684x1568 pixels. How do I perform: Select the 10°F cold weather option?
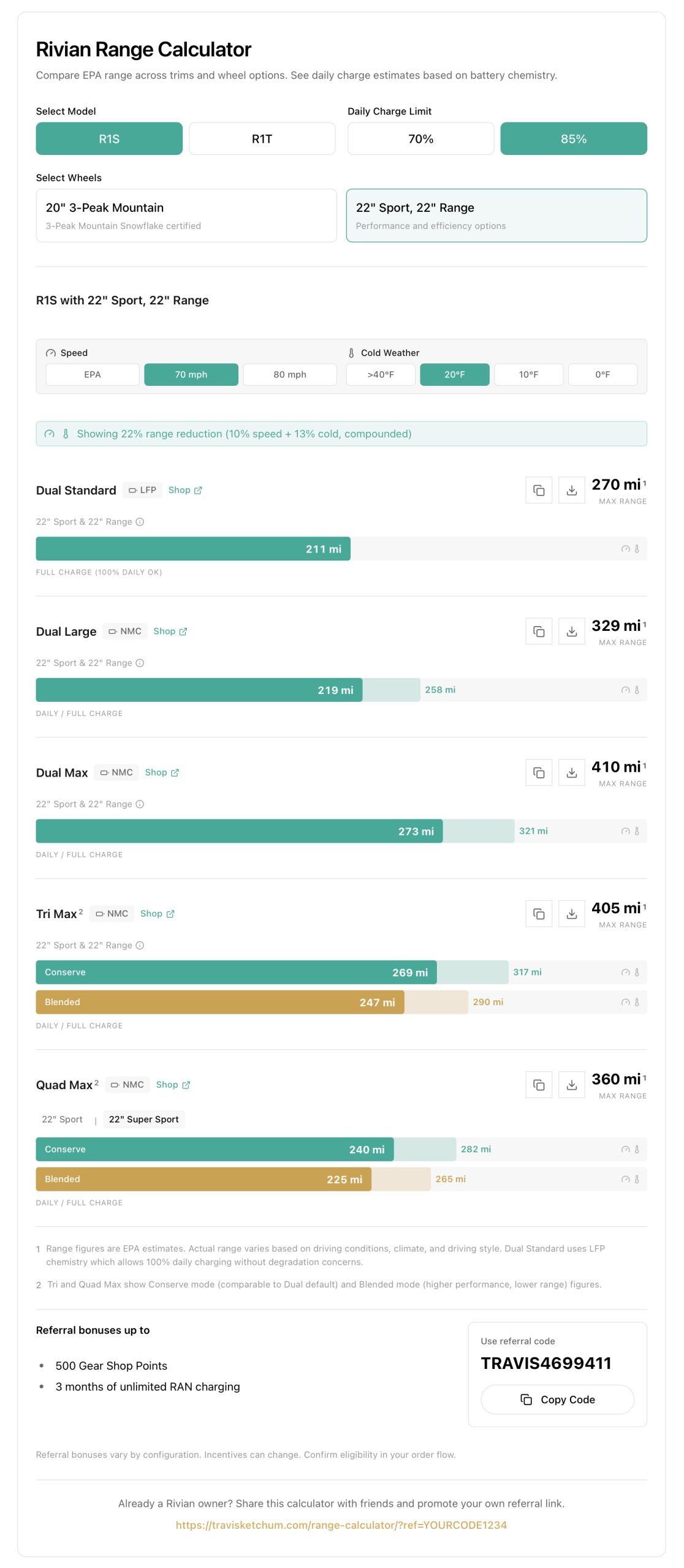(x=528, y=374)
